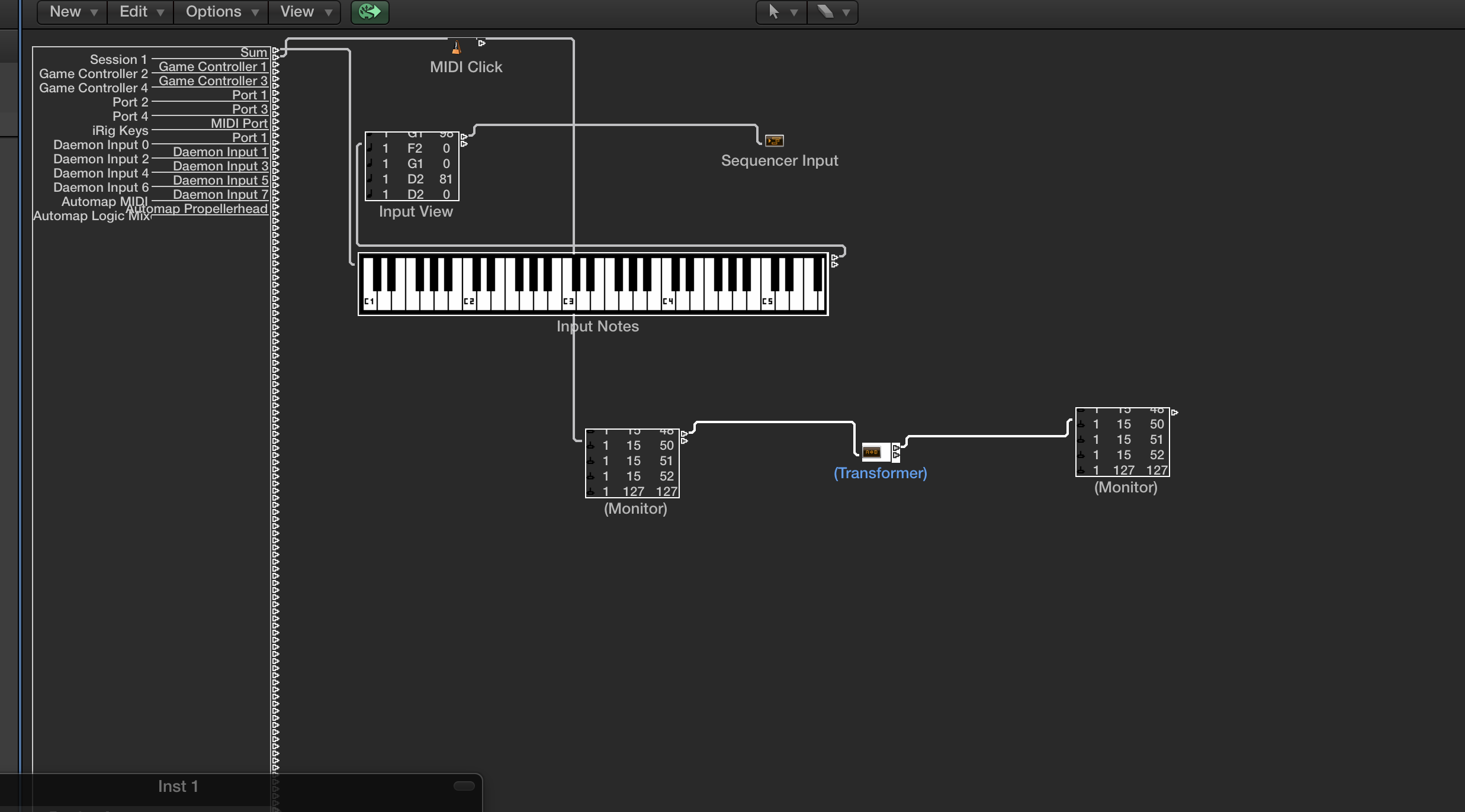This screenshot has height=812, width=1465.
Task: Open the Options menu
Action: point(221,12)
